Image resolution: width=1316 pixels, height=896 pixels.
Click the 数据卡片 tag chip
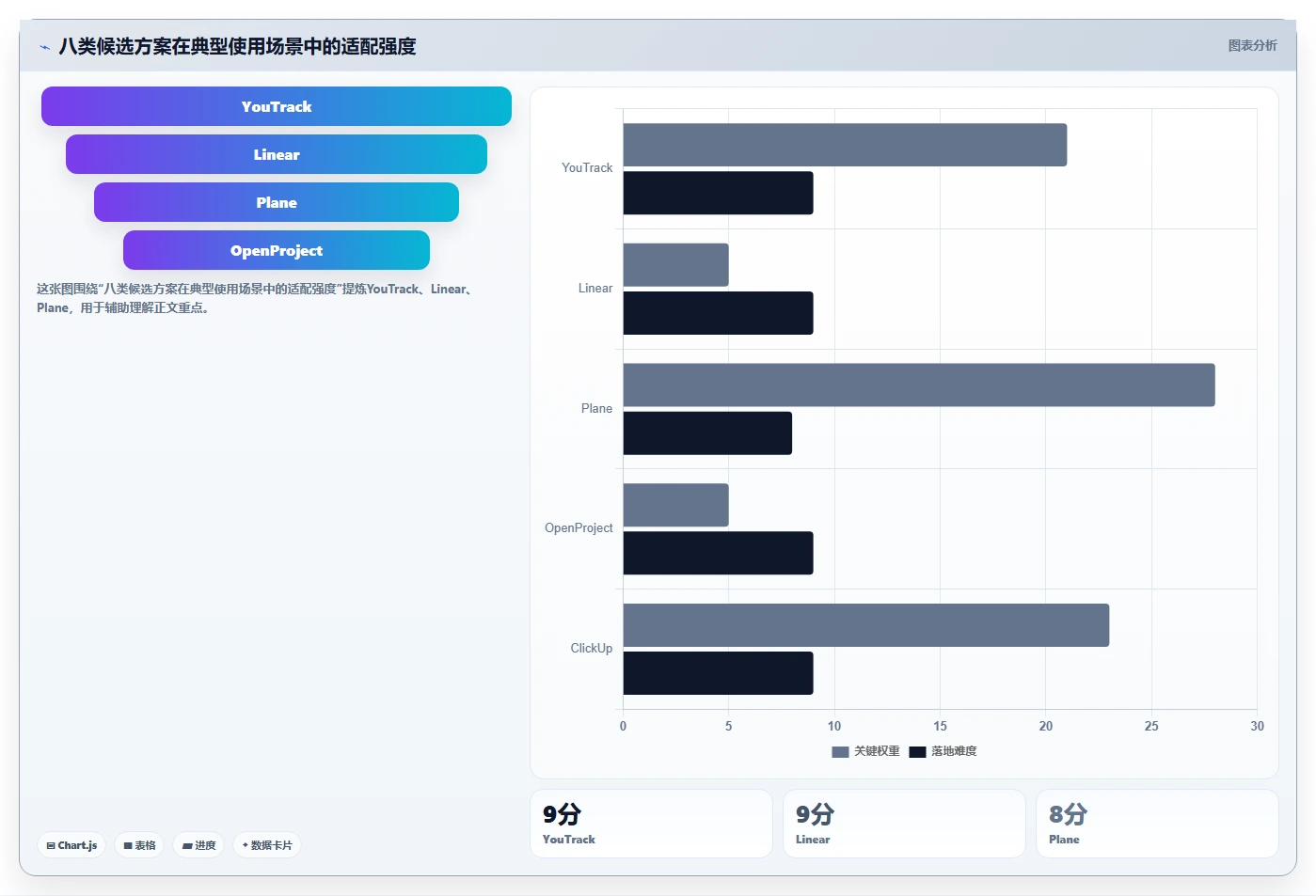tap(266, 845)
